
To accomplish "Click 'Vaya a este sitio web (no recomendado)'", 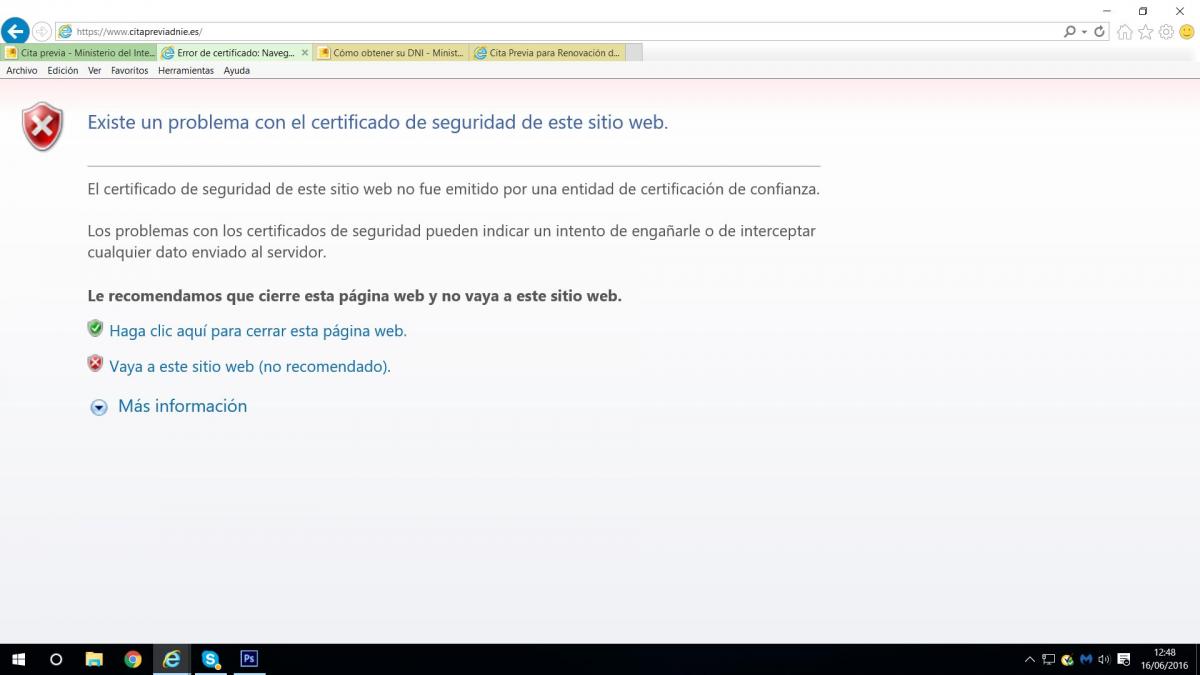I will pos(249,367).
